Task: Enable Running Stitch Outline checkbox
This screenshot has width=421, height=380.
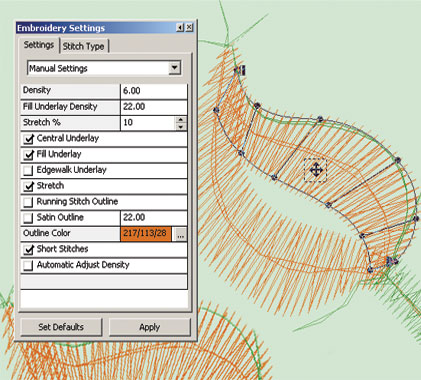Action: click(29, 202)
